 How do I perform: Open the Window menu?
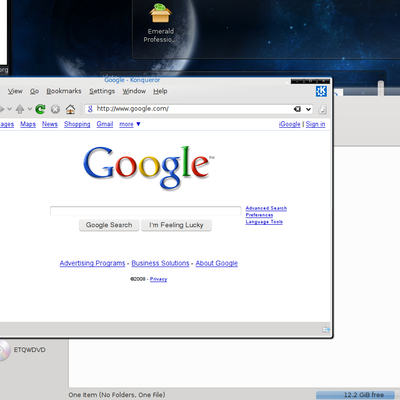click(134, 91)
